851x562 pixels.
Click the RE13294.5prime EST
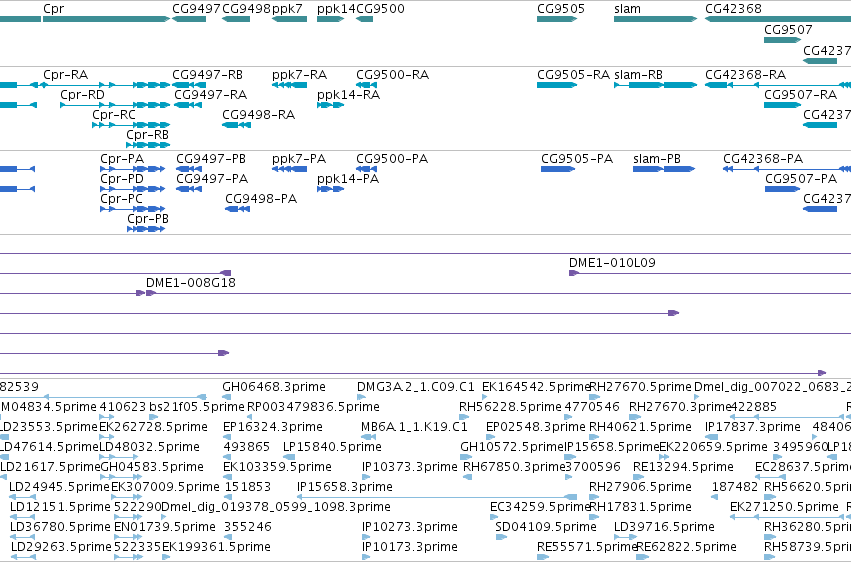pos(639,477)
